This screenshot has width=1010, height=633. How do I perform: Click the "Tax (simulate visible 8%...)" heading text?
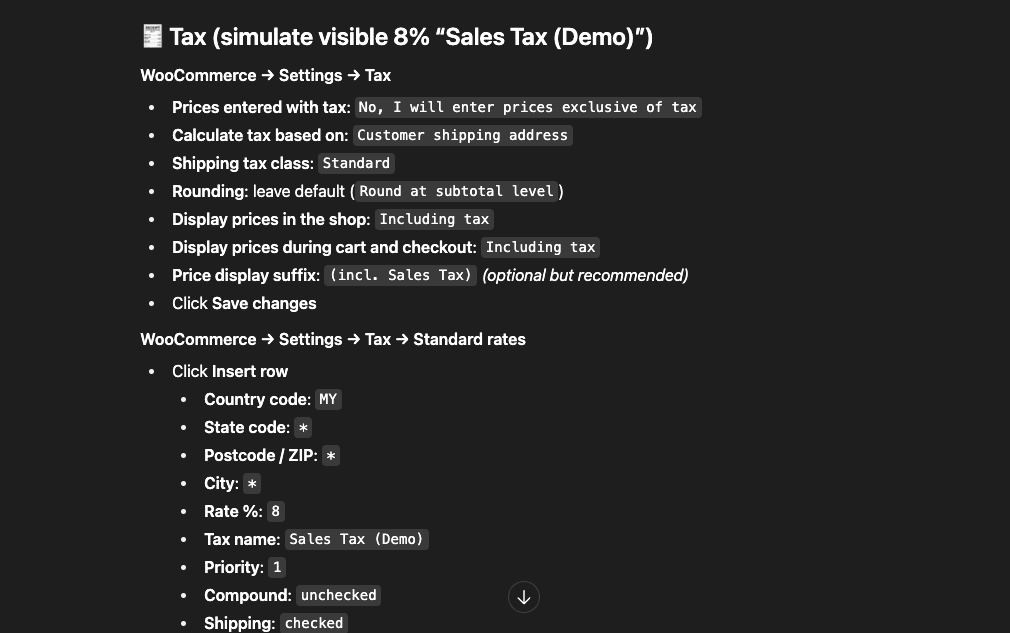click(x=410, y=37)
